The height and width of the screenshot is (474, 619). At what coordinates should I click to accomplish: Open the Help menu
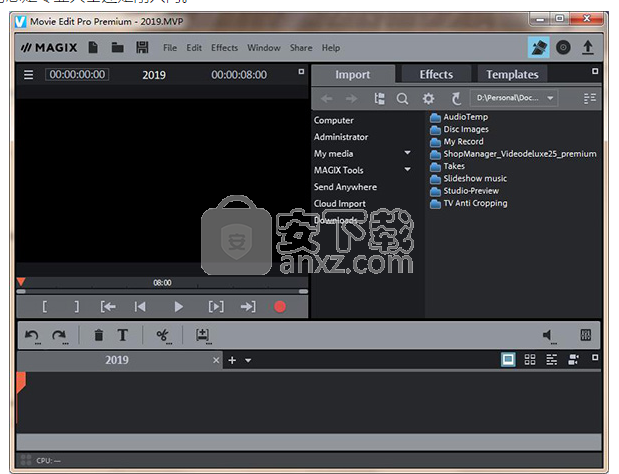click(330, 48)
